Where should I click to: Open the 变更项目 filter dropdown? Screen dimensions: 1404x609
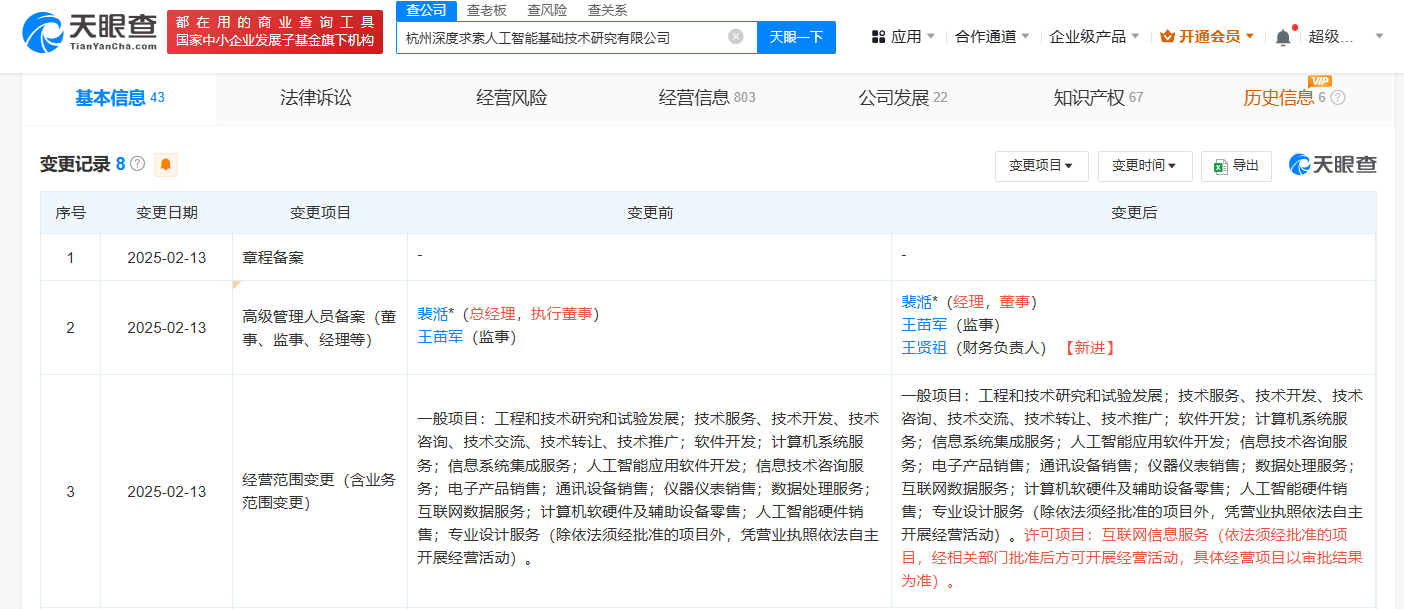coord(1041,166)
